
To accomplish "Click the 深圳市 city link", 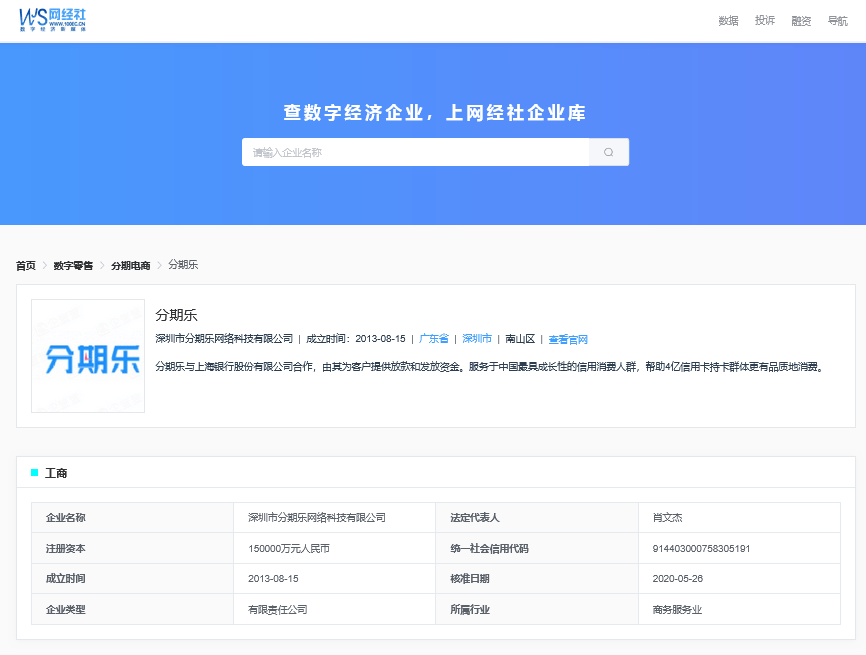I will [x=477, y=339].
